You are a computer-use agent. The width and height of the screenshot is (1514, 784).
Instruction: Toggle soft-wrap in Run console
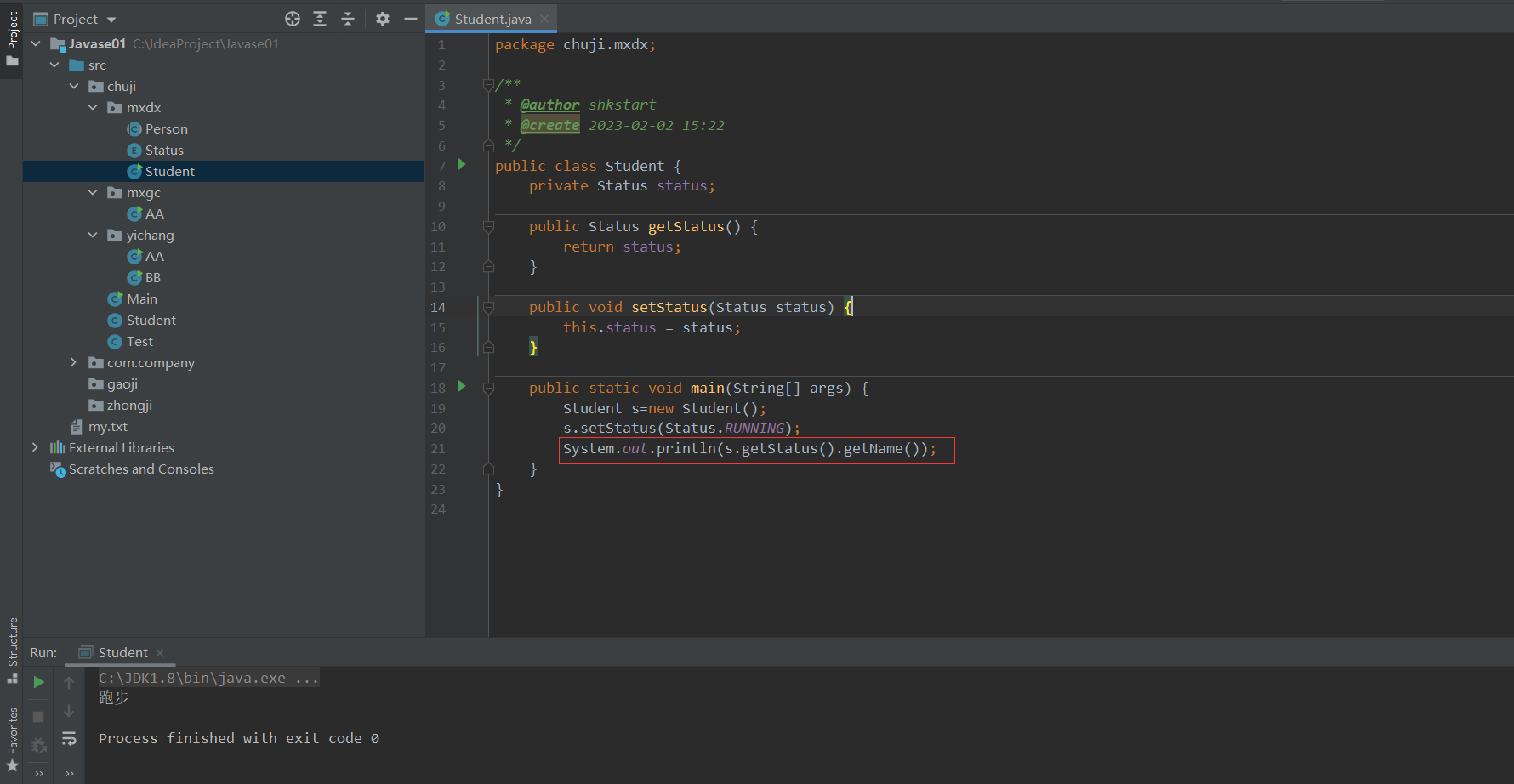pos(69,739)
